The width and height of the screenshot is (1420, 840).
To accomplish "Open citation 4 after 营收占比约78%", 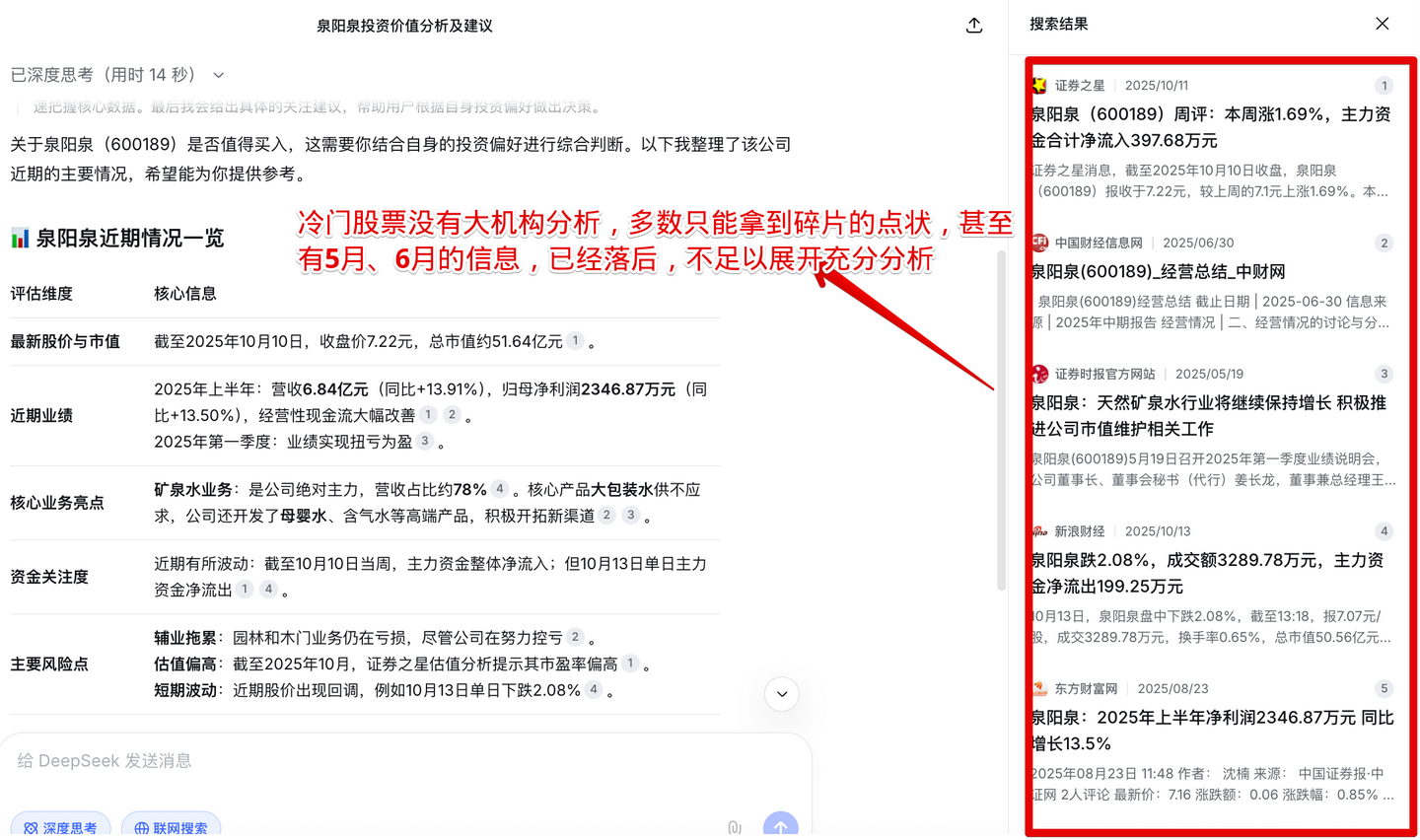I will click(x=500, y=489).
